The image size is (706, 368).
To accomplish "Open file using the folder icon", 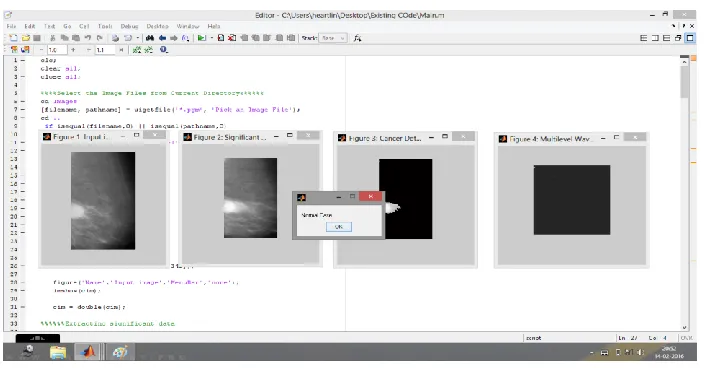I will pos(26,38).
